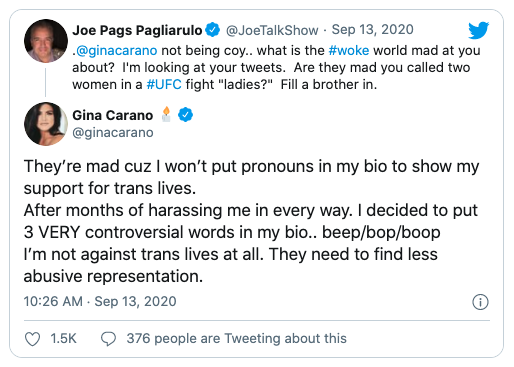Click the Gina Carano display name
The image size is (514, 367).
click(x=113, y=115)
